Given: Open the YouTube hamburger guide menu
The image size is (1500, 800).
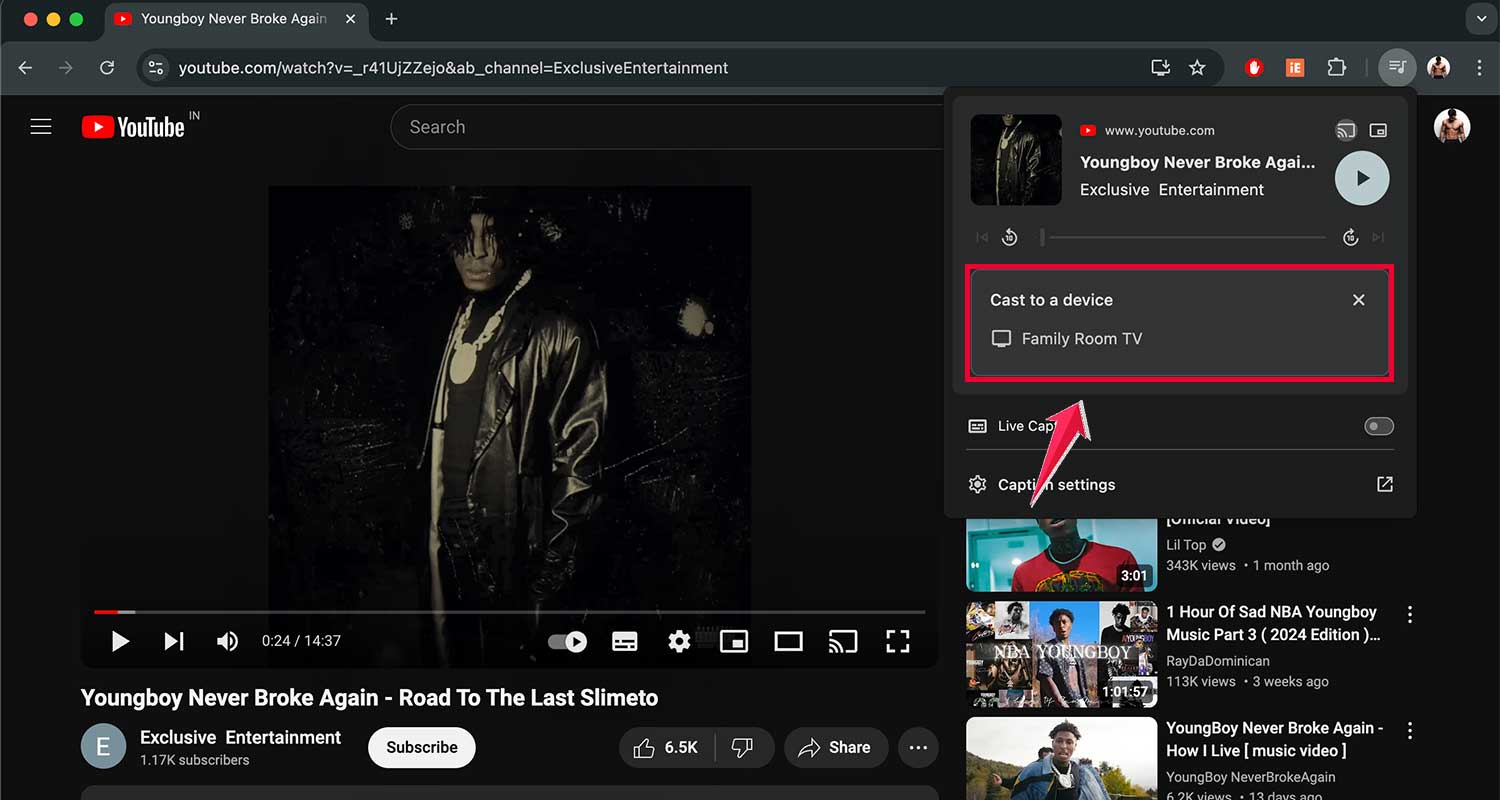Looking at the screenshot, I should [41, 127].
